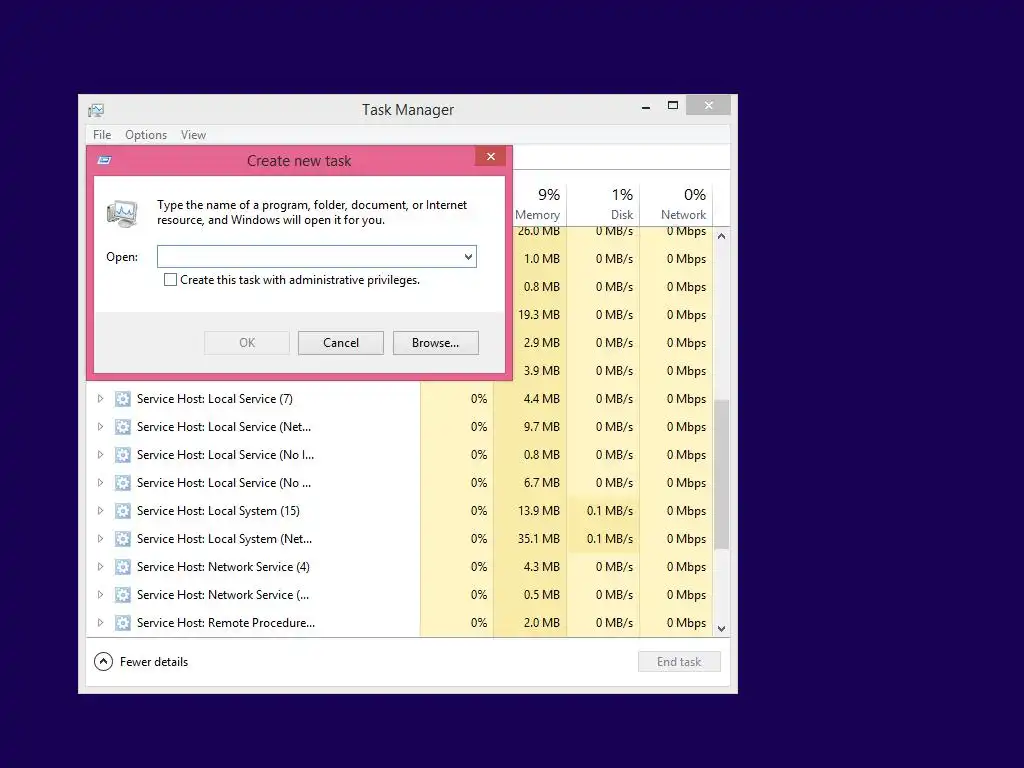Close the Create new task dialog
Screen dimensions: 1024x768
(490, 157)
